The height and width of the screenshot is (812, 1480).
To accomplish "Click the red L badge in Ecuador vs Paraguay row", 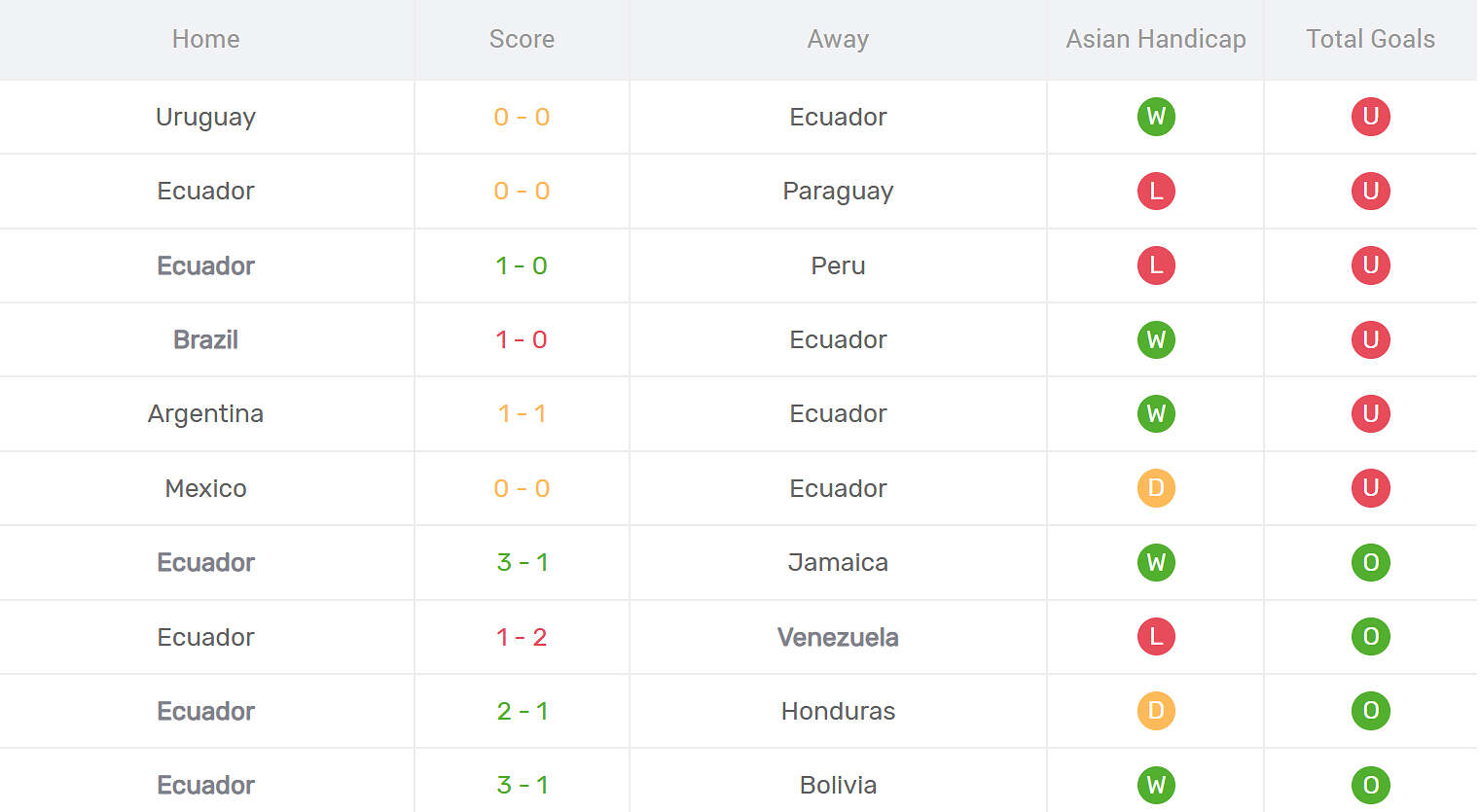I will tap(1156, 191).
